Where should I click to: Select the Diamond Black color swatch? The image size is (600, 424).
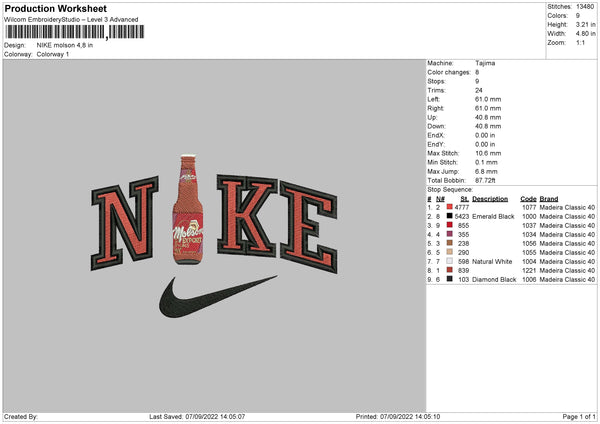coord(449,279)
